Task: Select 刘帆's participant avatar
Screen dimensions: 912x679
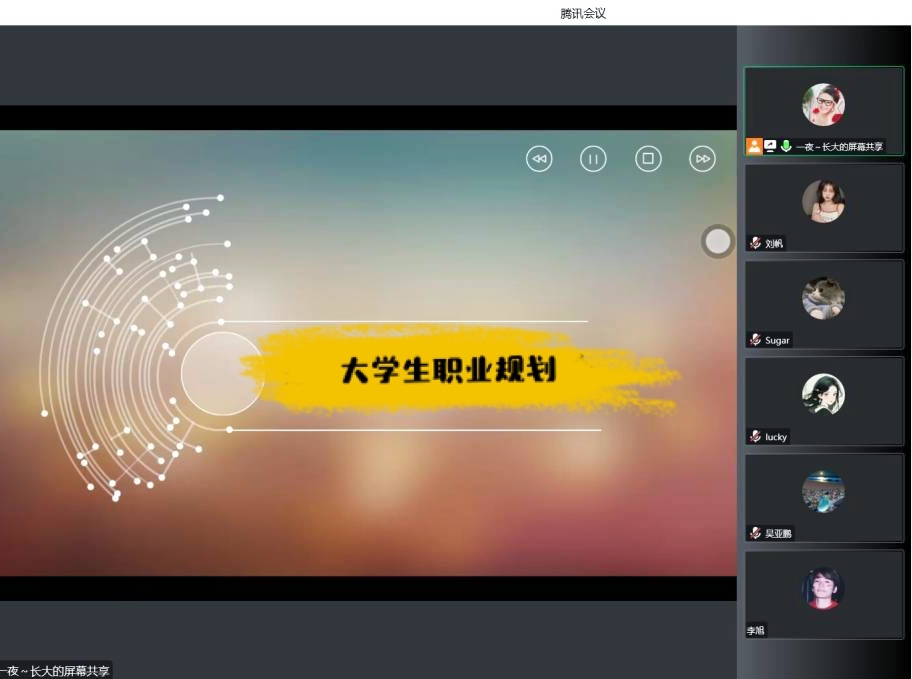Action: point(823,202)
